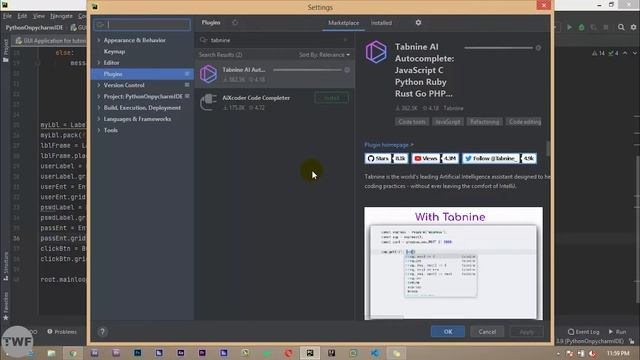Open the Run tool window at bottom
The width and height of the screenshot is (640, 360).
(x=617, y=332)
